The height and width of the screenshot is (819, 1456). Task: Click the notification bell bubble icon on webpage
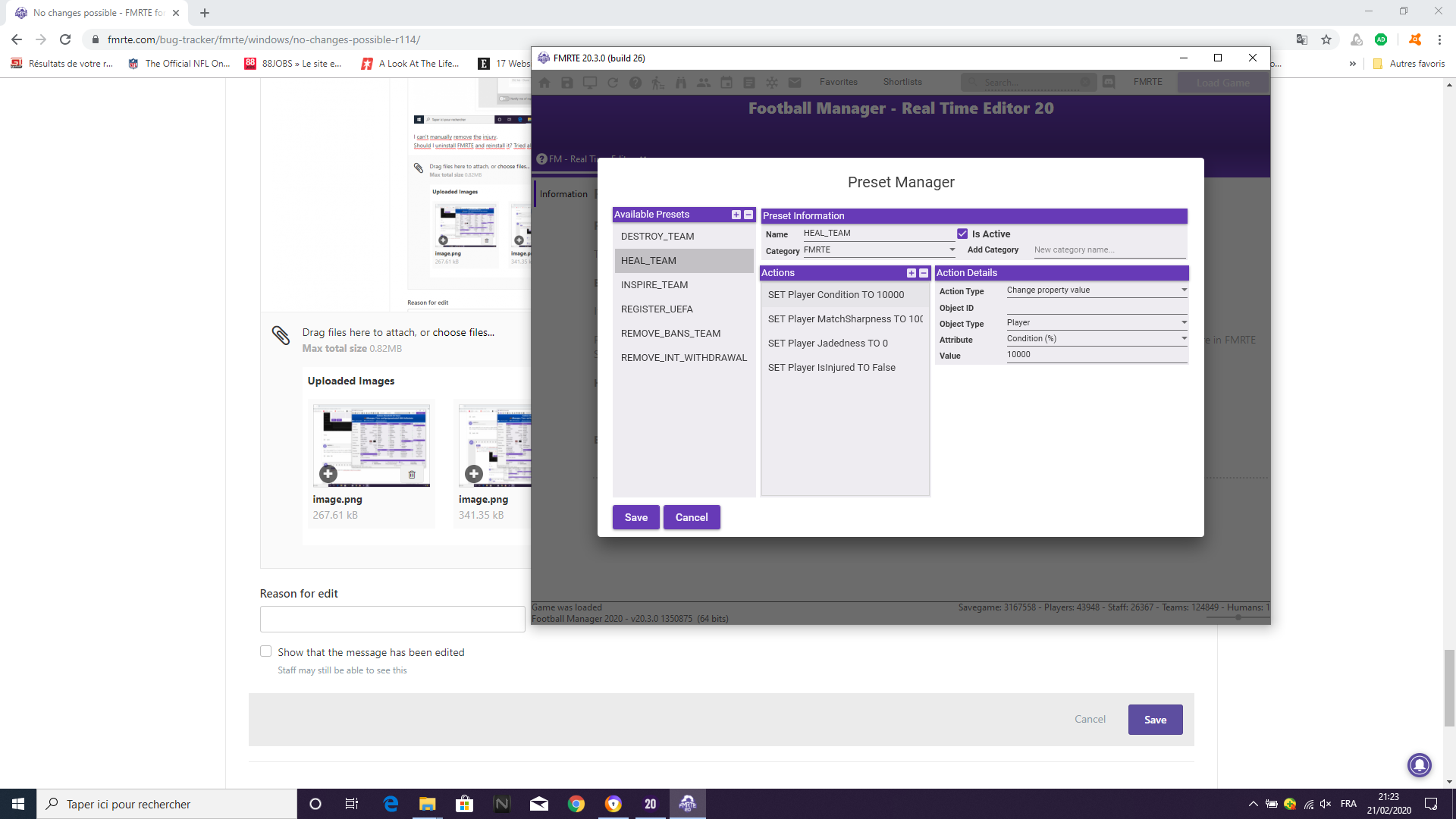pos(1420,764)
